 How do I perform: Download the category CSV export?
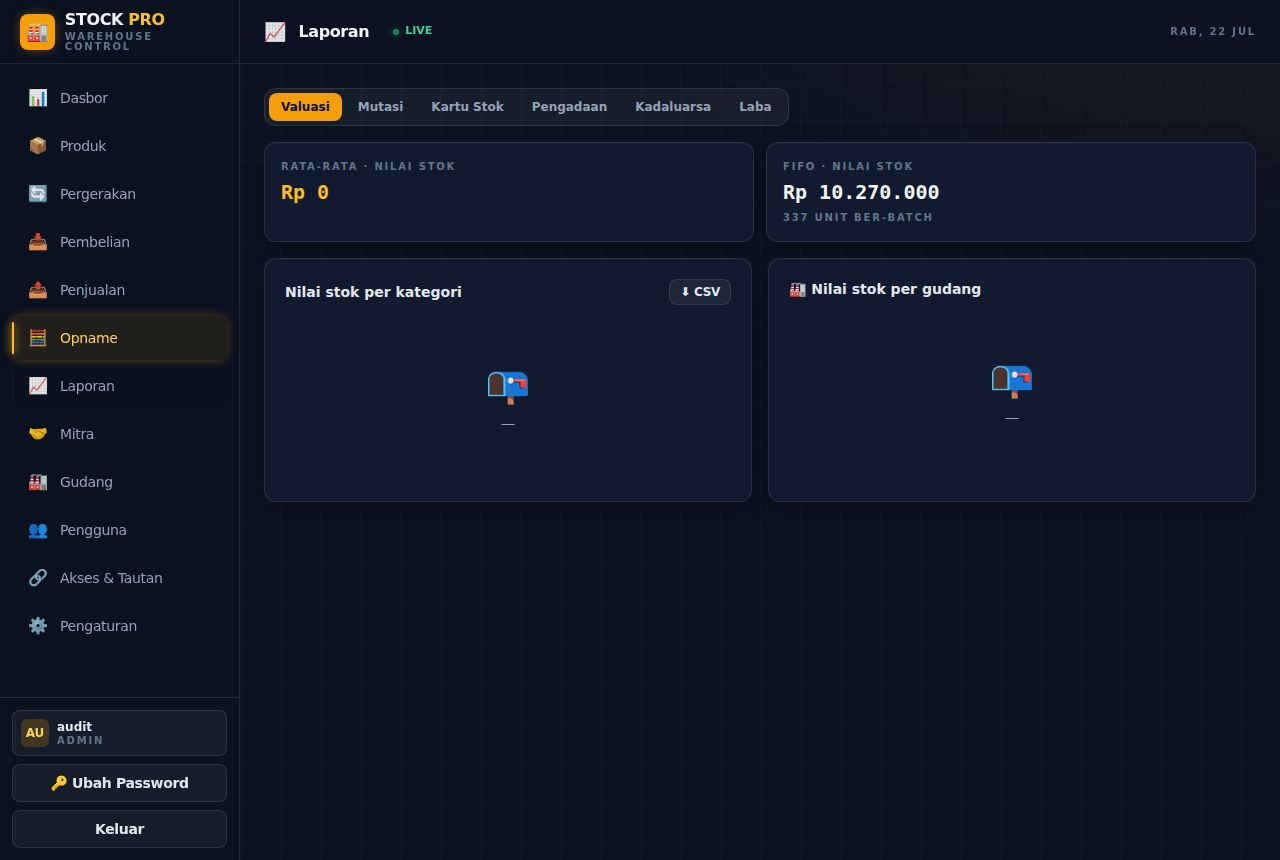coord(700,292)
